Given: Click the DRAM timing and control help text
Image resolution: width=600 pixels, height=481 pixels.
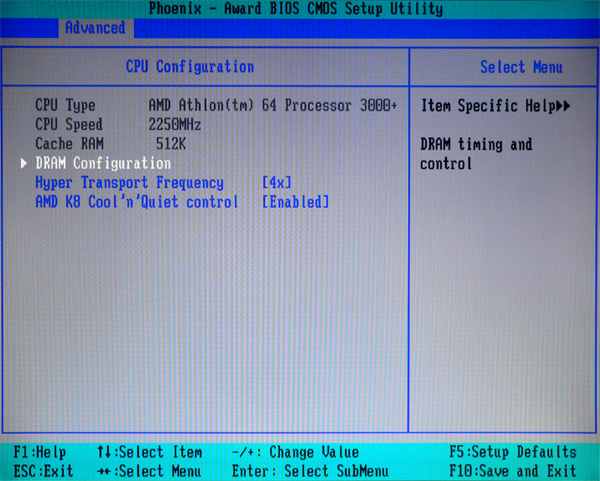Looking at the screenshot, I should click(476, 154).
